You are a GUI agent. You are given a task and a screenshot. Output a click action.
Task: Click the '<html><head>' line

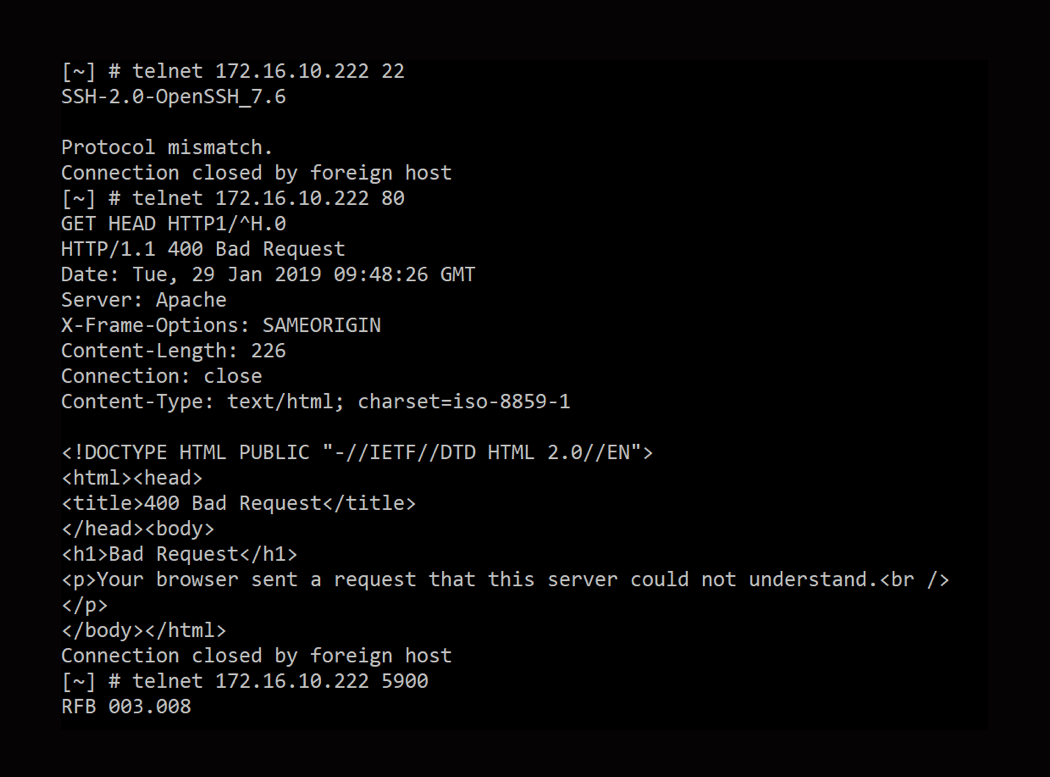pyautogui.click(x=131, y=478)
